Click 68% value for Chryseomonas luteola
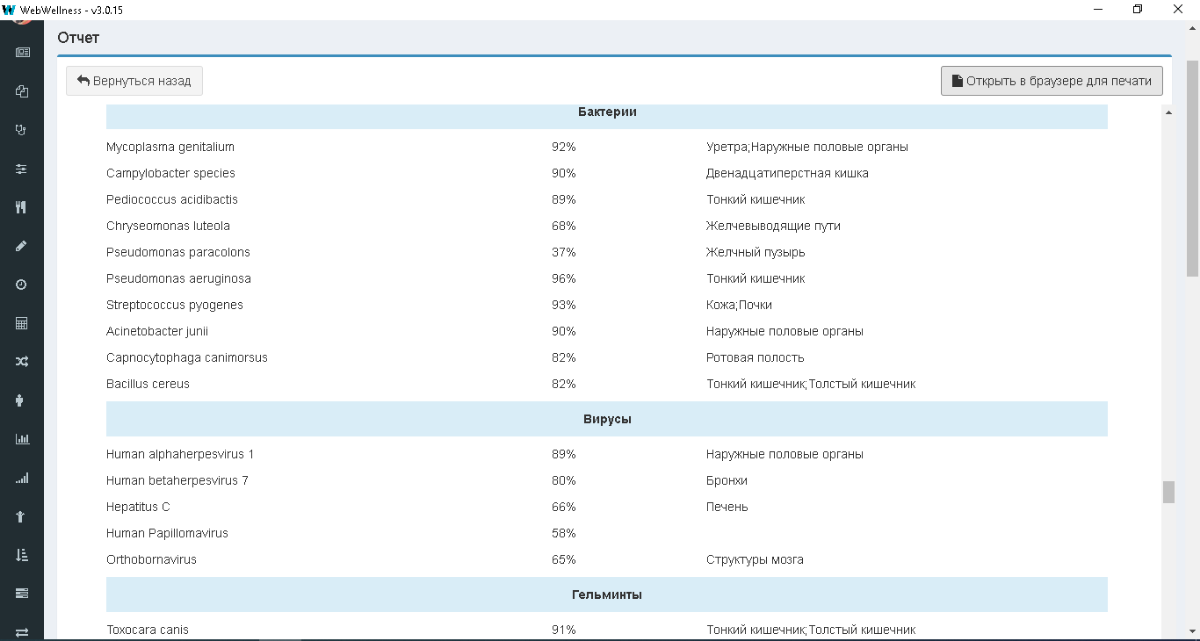Screen dimensions: 1200x641 point(564,226)
